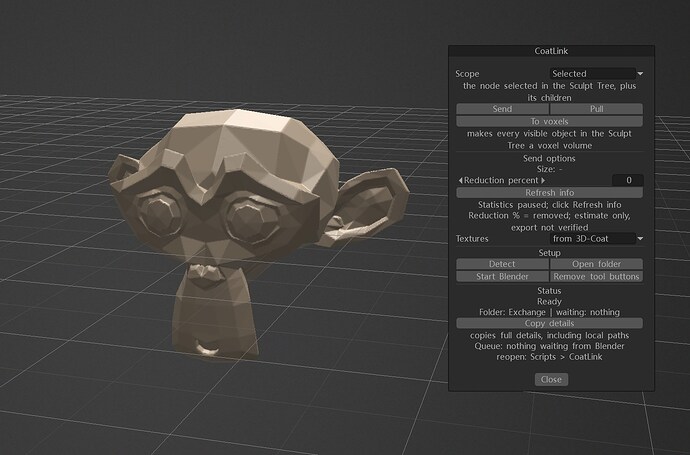
Task: Click Open folder button
Action: point(596,264)
